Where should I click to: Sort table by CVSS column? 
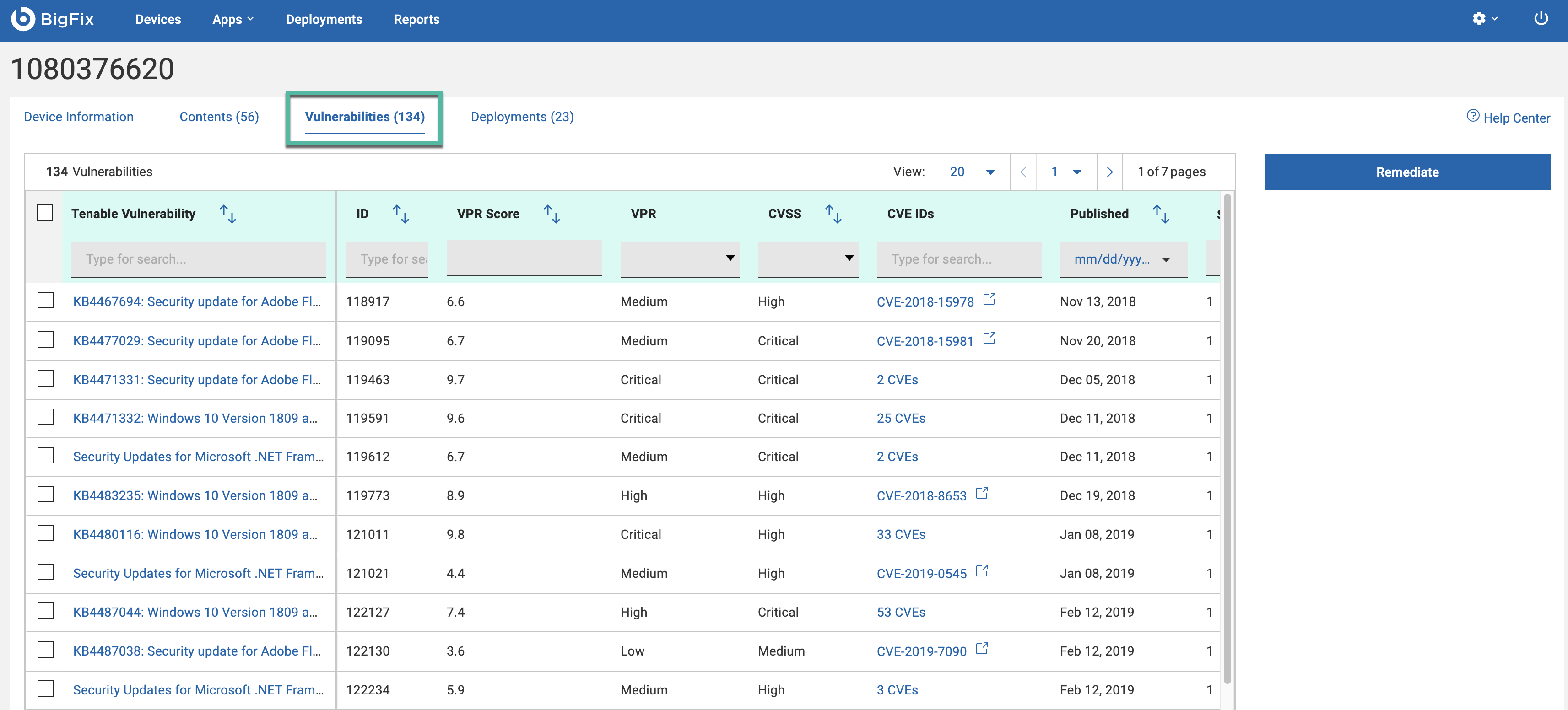tap(833, 214)
